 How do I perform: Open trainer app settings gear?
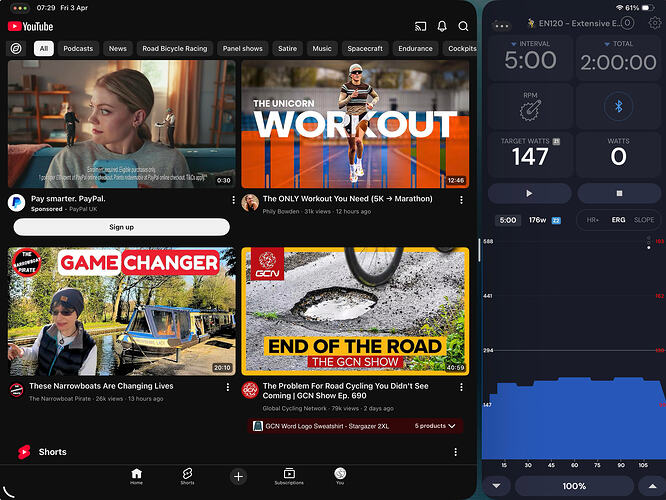[655, 21]
